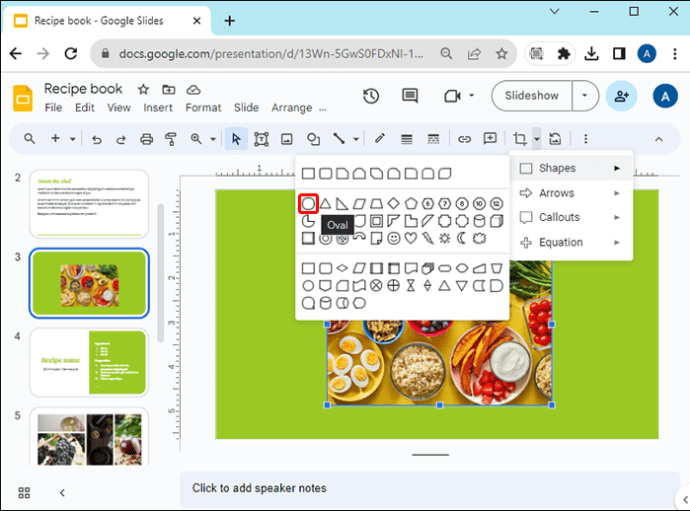
Task: Open the new slide dropdown arrow
Action: click(73, 140)
